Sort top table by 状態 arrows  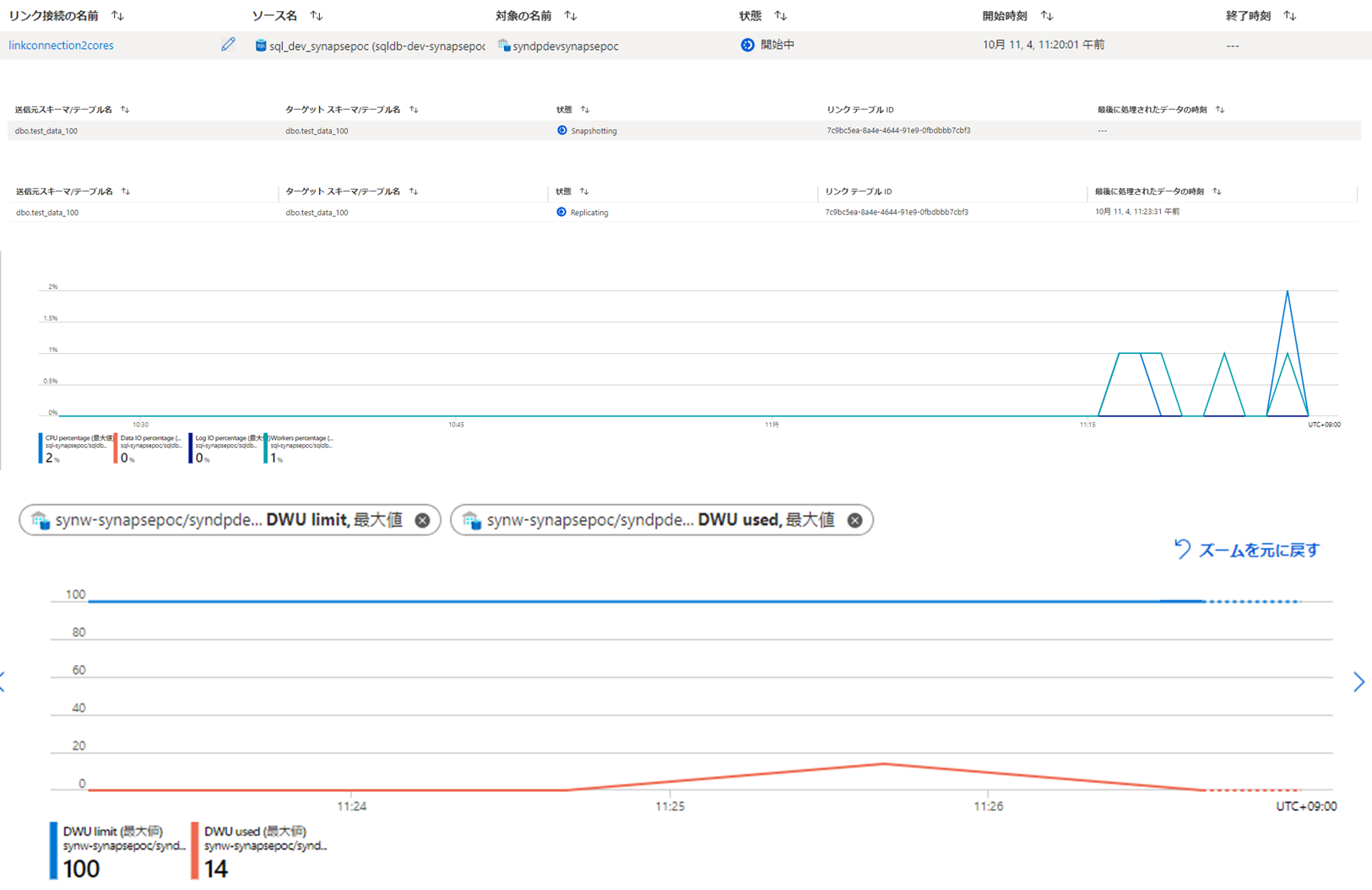[780, 16]
